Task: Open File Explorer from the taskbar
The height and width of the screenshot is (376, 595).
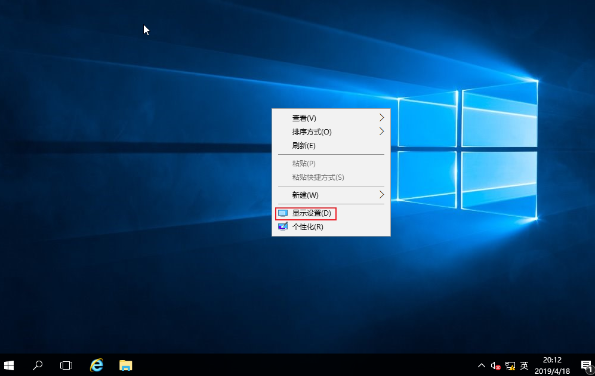Action: [x=126, y=365]
